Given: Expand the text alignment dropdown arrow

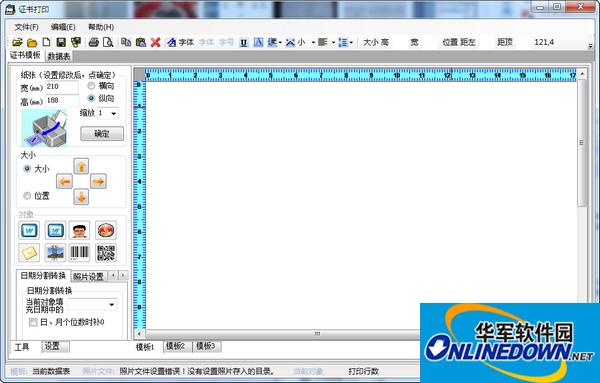Looking at the screenshot, I should 333,42.
